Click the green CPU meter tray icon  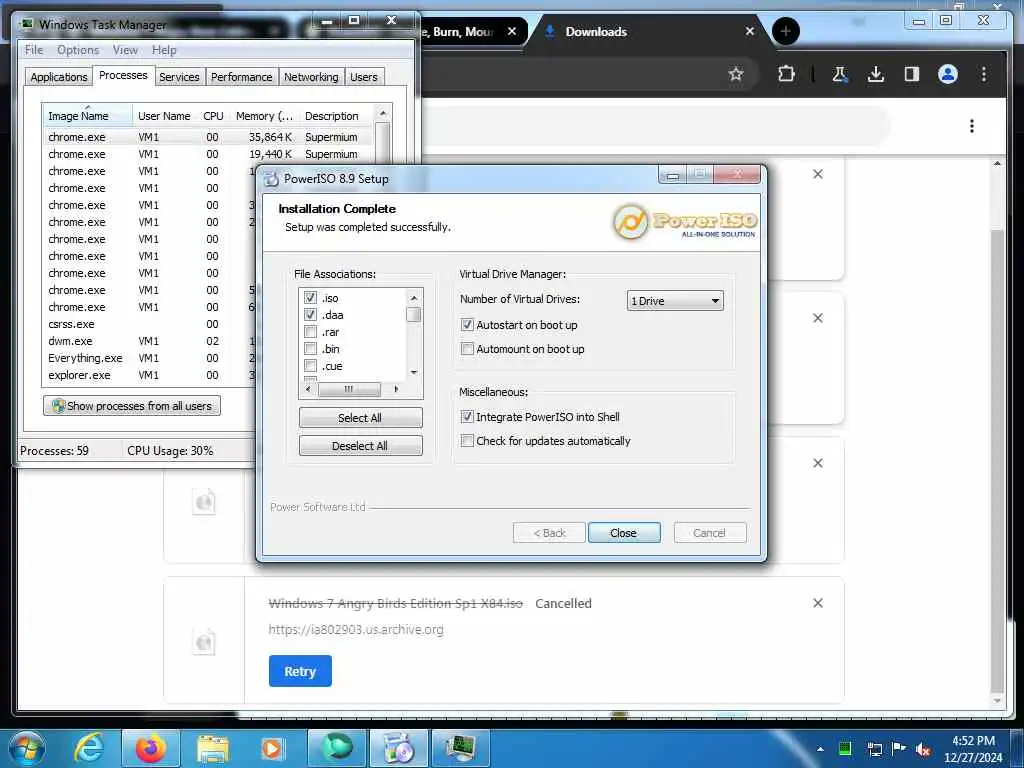point(844,748)
